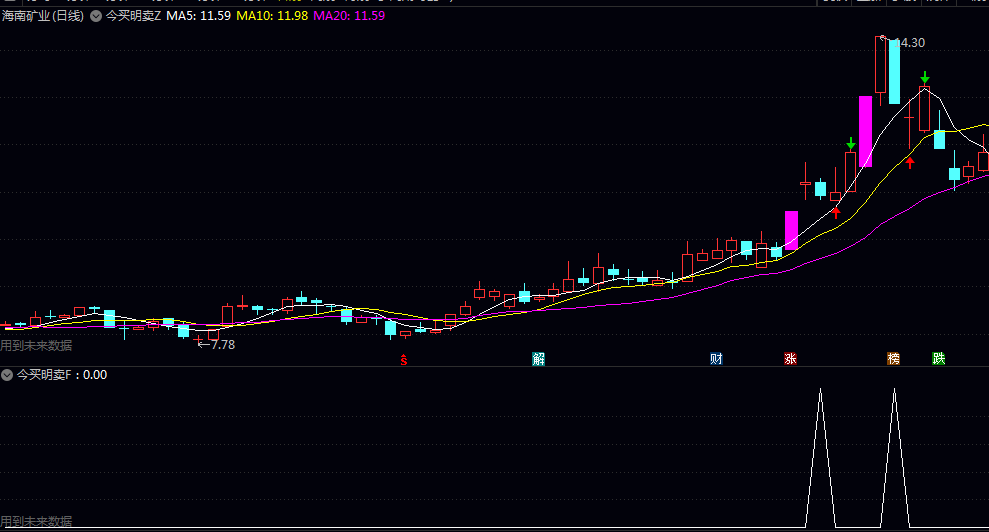Expand the 今买明卖F sub-indicator dropdown

click(7, 375)
